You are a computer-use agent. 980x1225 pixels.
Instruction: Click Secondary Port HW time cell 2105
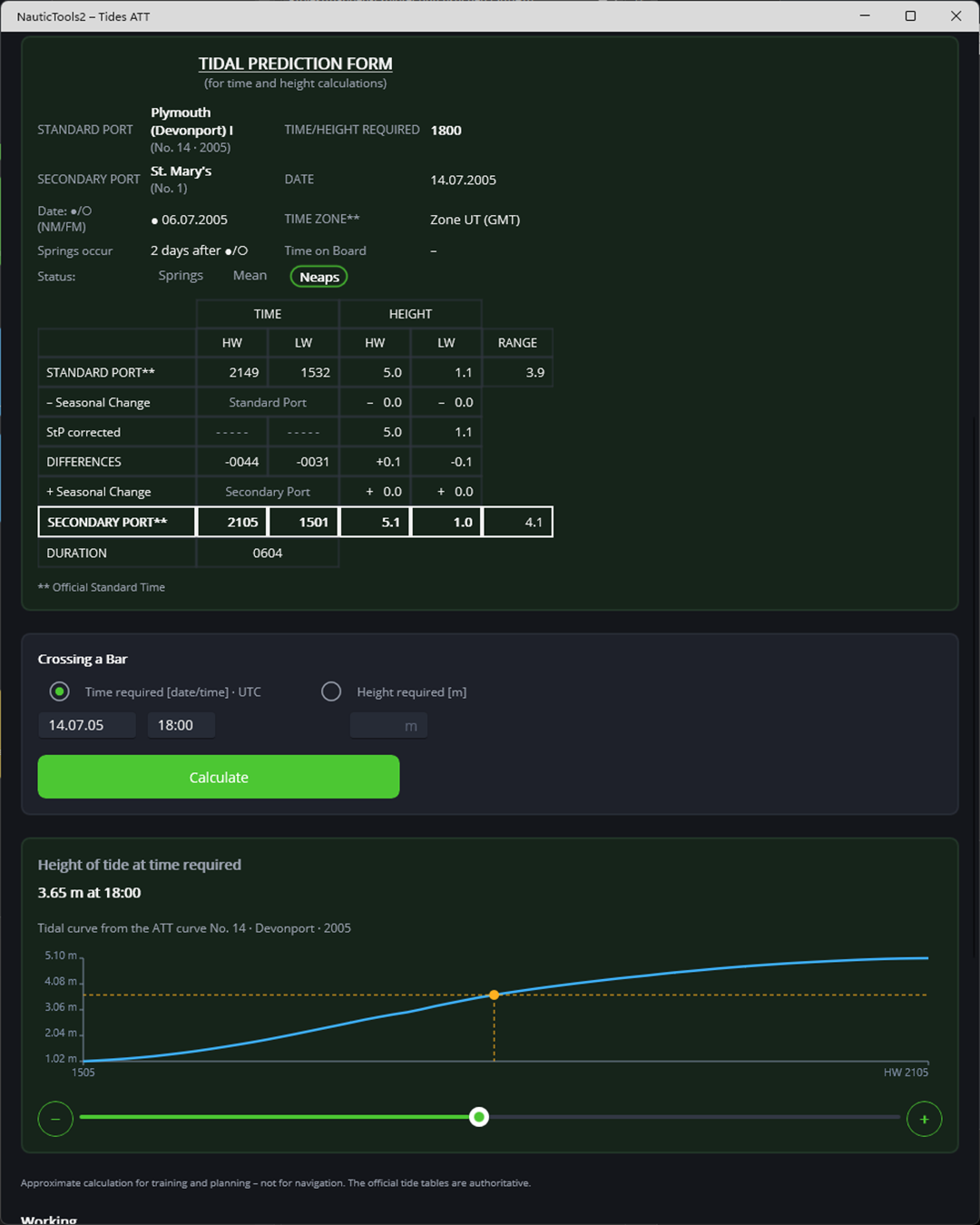click(232, 522)
